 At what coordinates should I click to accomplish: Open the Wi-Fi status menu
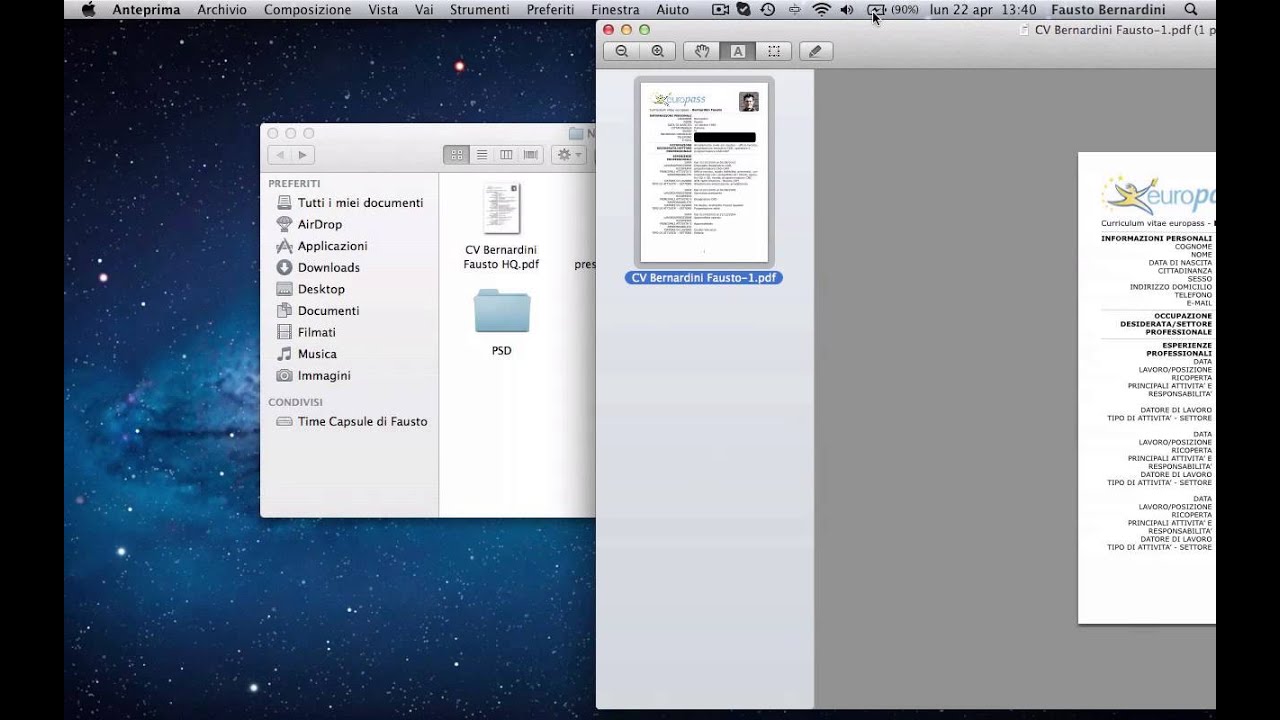click(x=821, y=10)
